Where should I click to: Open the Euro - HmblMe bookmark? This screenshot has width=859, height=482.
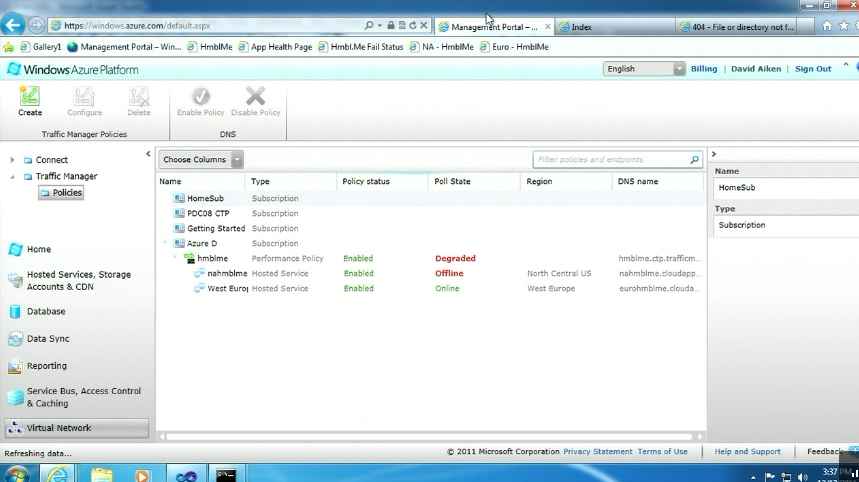pyautogui.click(x=514, y=47)
